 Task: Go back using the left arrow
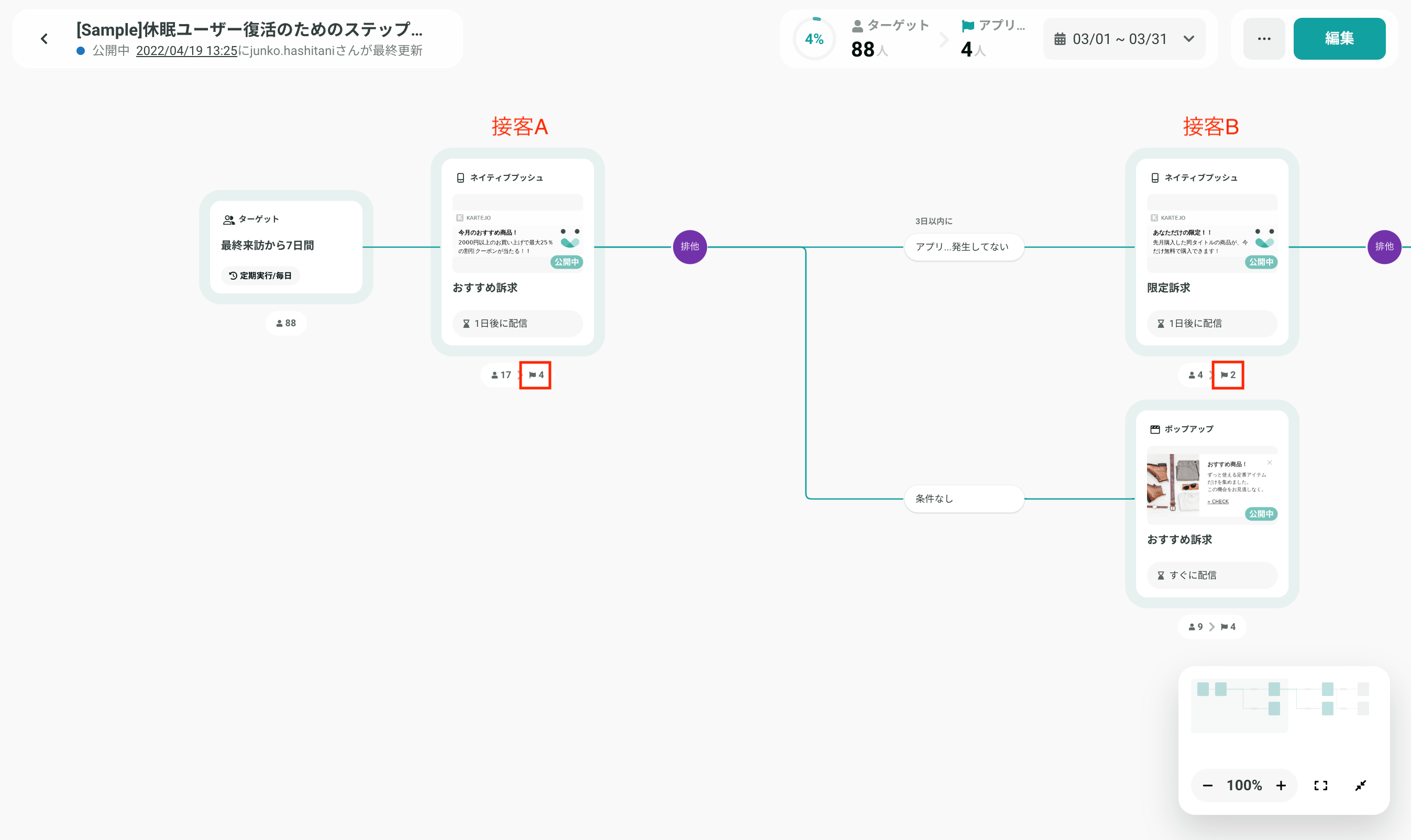pyautogui.click(x=44, y=39)
